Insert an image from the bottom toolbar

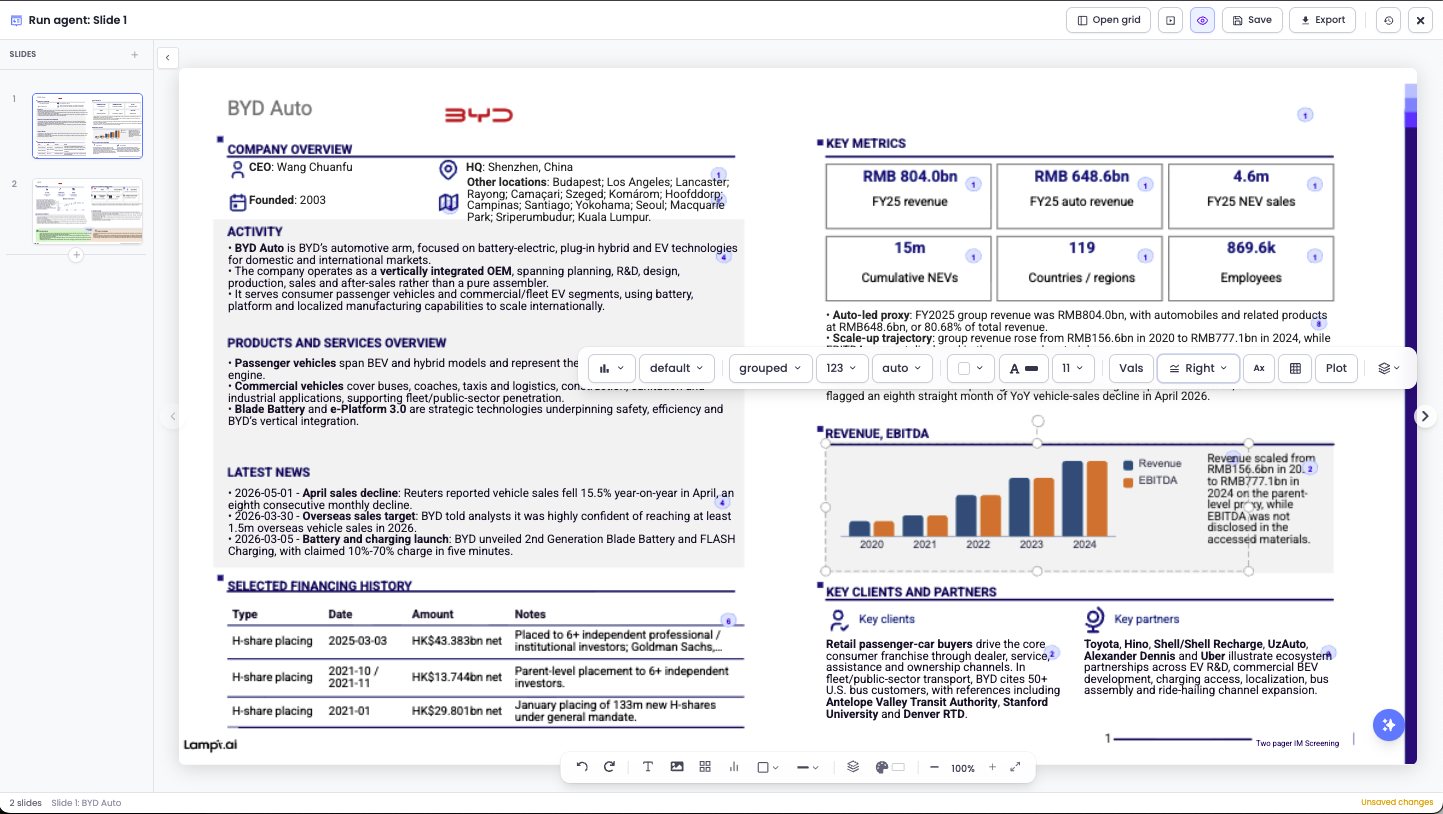677,767
